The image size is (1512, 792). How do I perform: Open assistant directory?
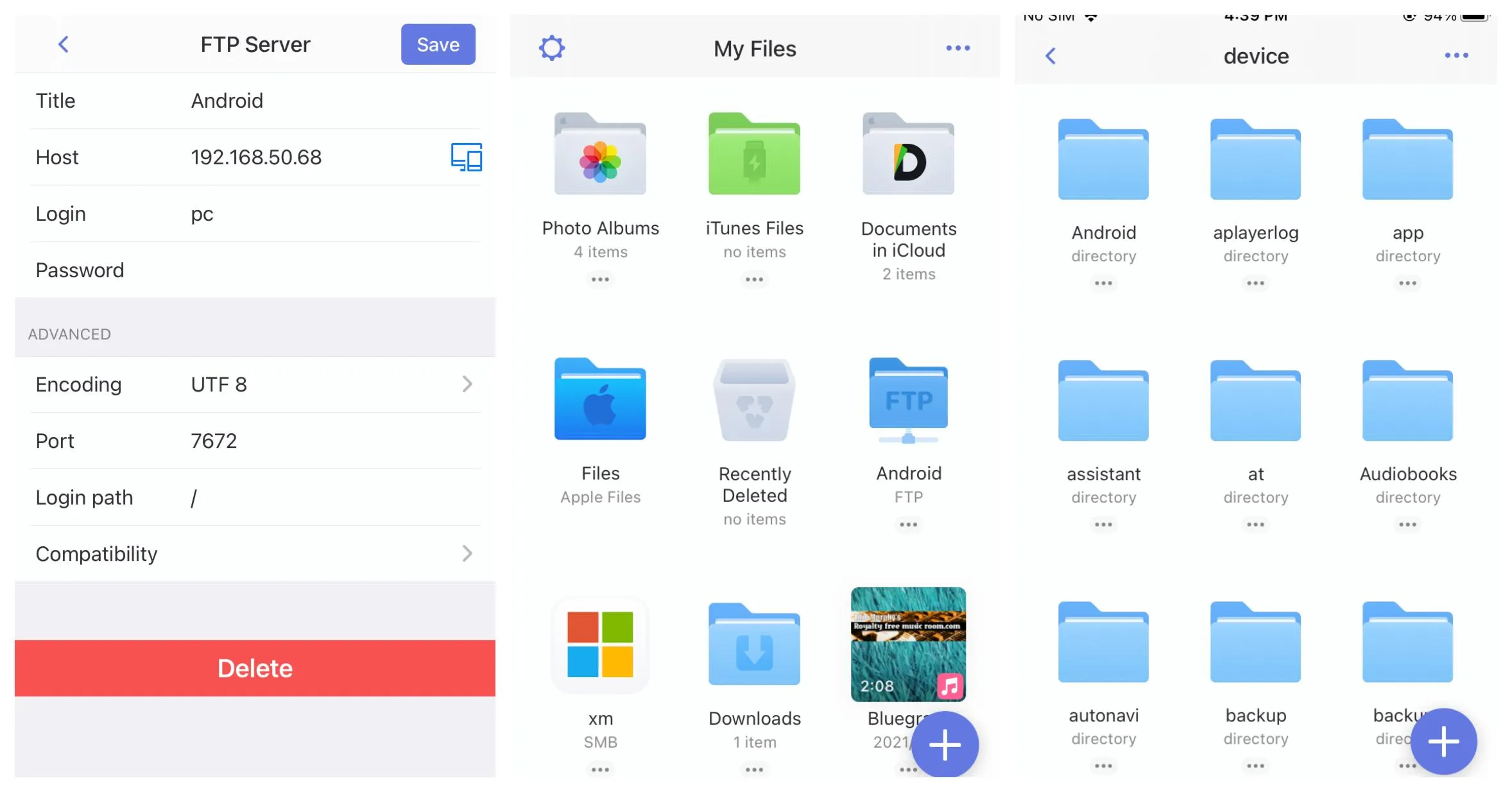click(1103, 400)
